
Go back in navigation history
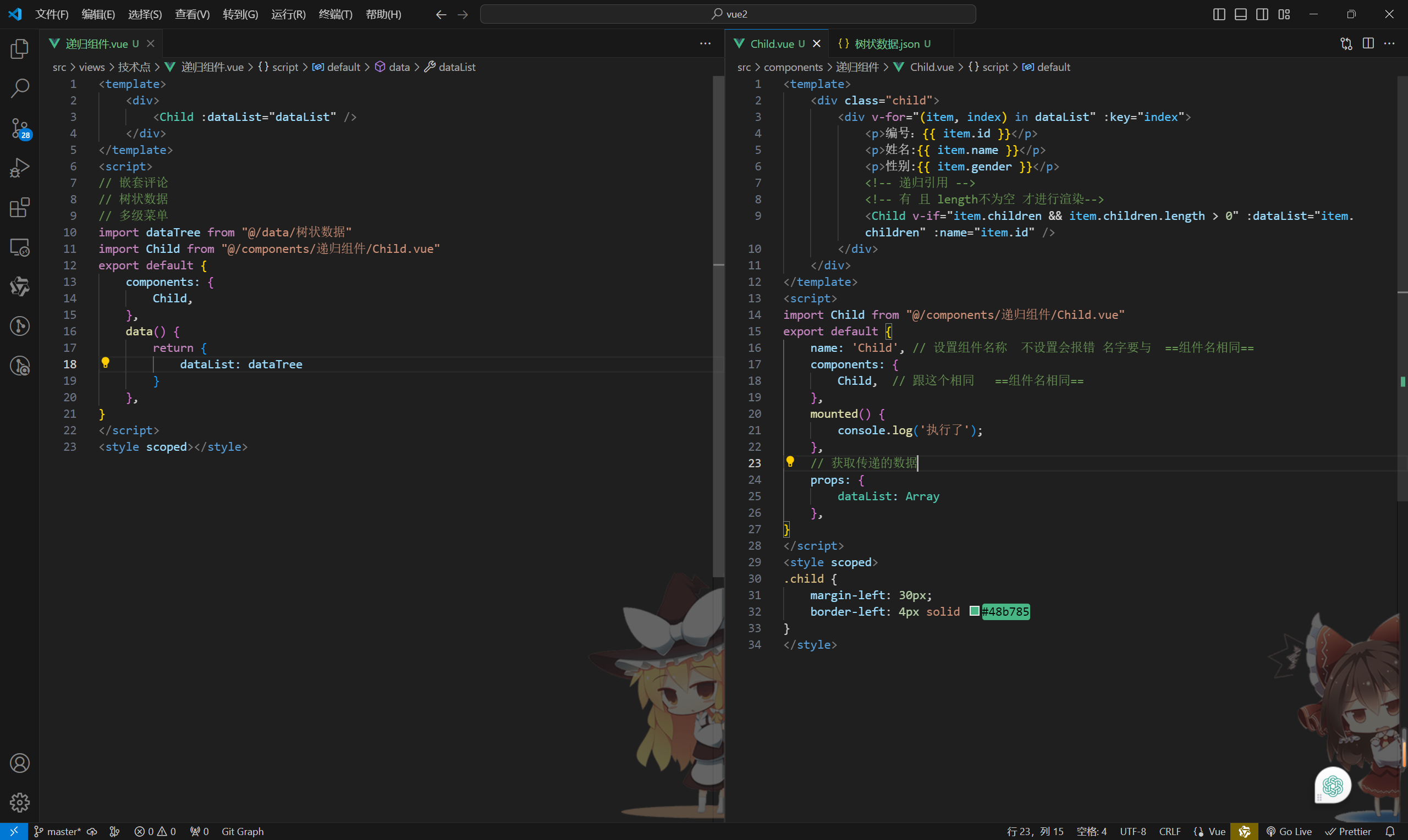441,14
